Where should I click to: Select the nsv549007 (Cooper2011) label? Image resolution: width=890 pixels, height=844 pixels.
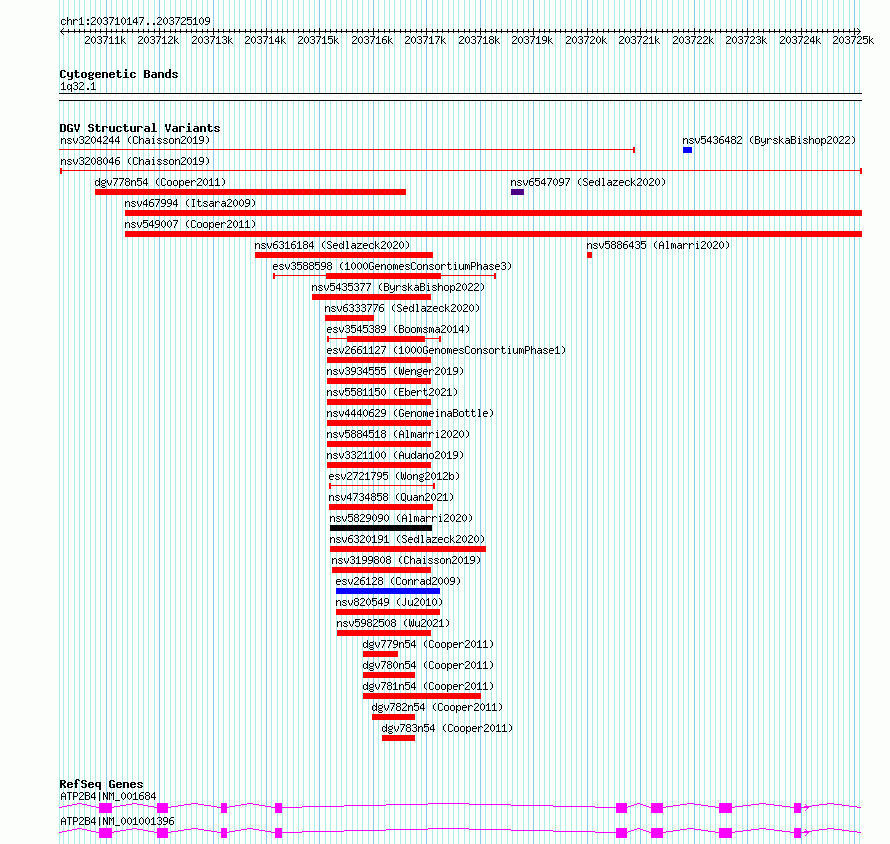[x=190, y=224]
